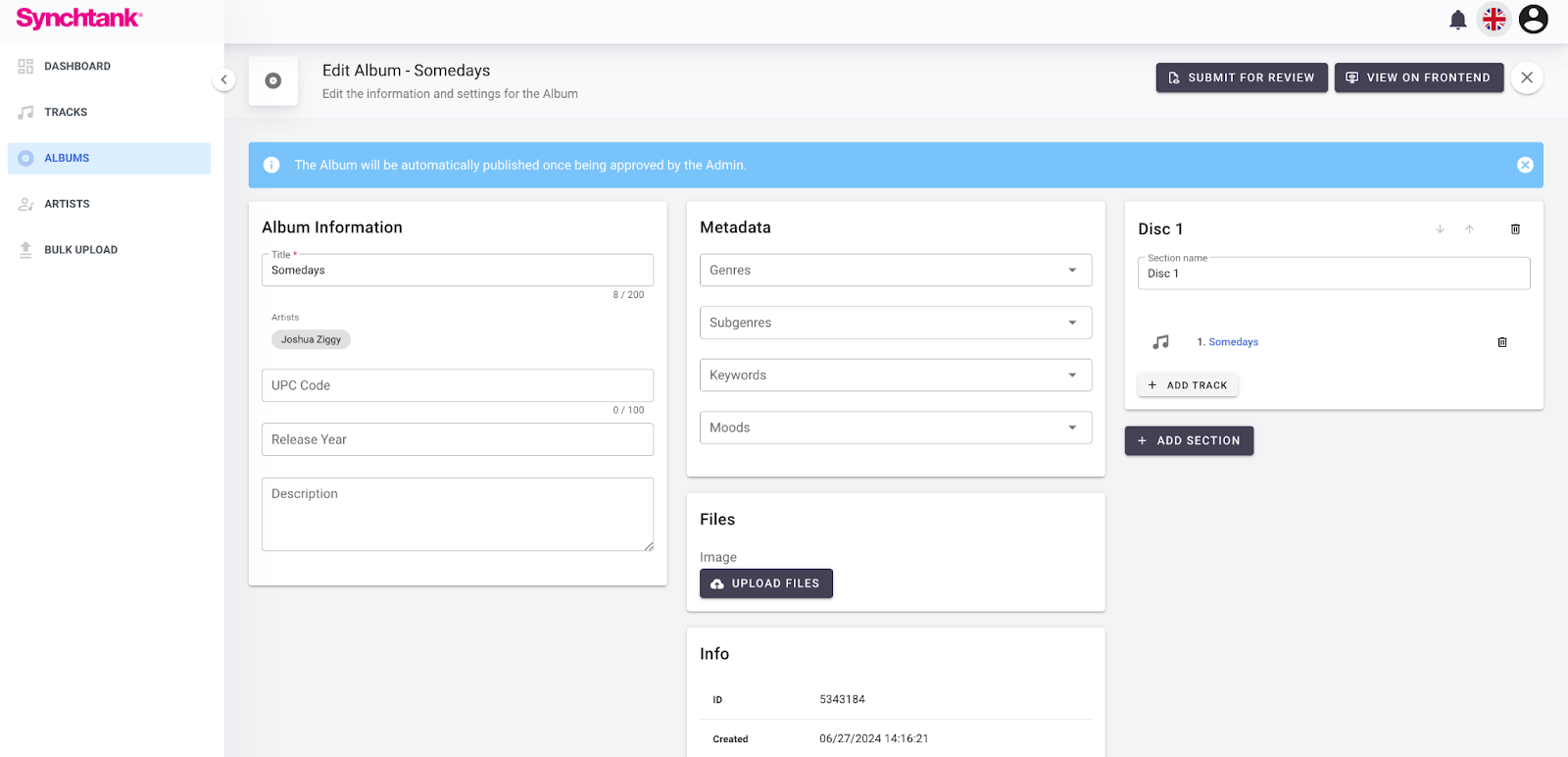Open Tracks in the sidebar
The width and height of the screenshot is (1568, 757).
66,113
